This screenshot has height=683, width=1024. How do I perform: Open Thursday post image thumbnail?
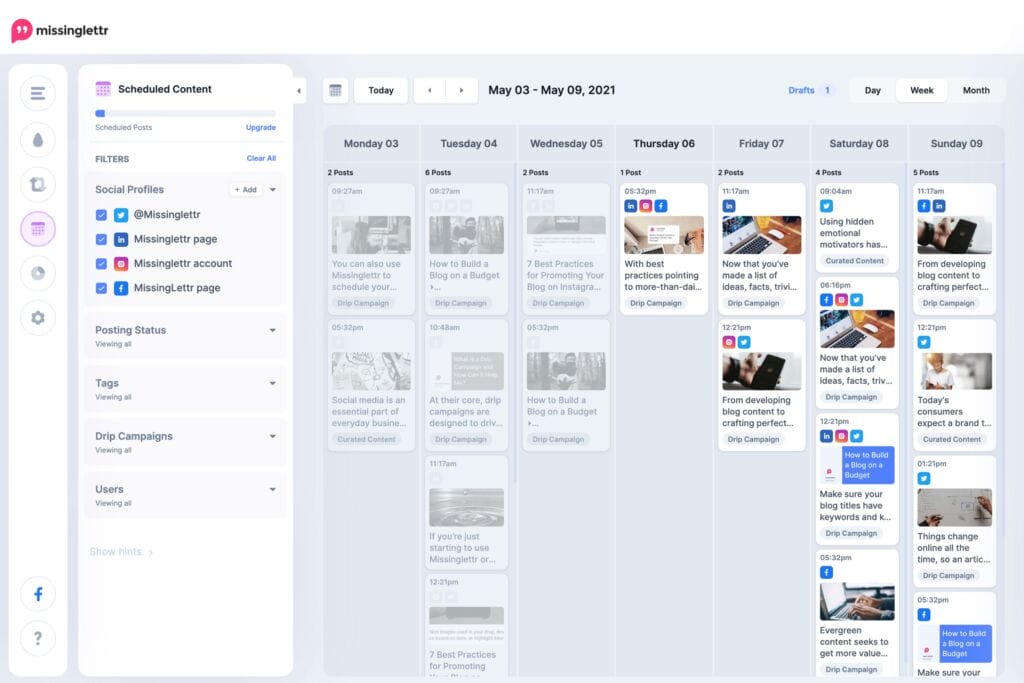[x=664, y=234]
